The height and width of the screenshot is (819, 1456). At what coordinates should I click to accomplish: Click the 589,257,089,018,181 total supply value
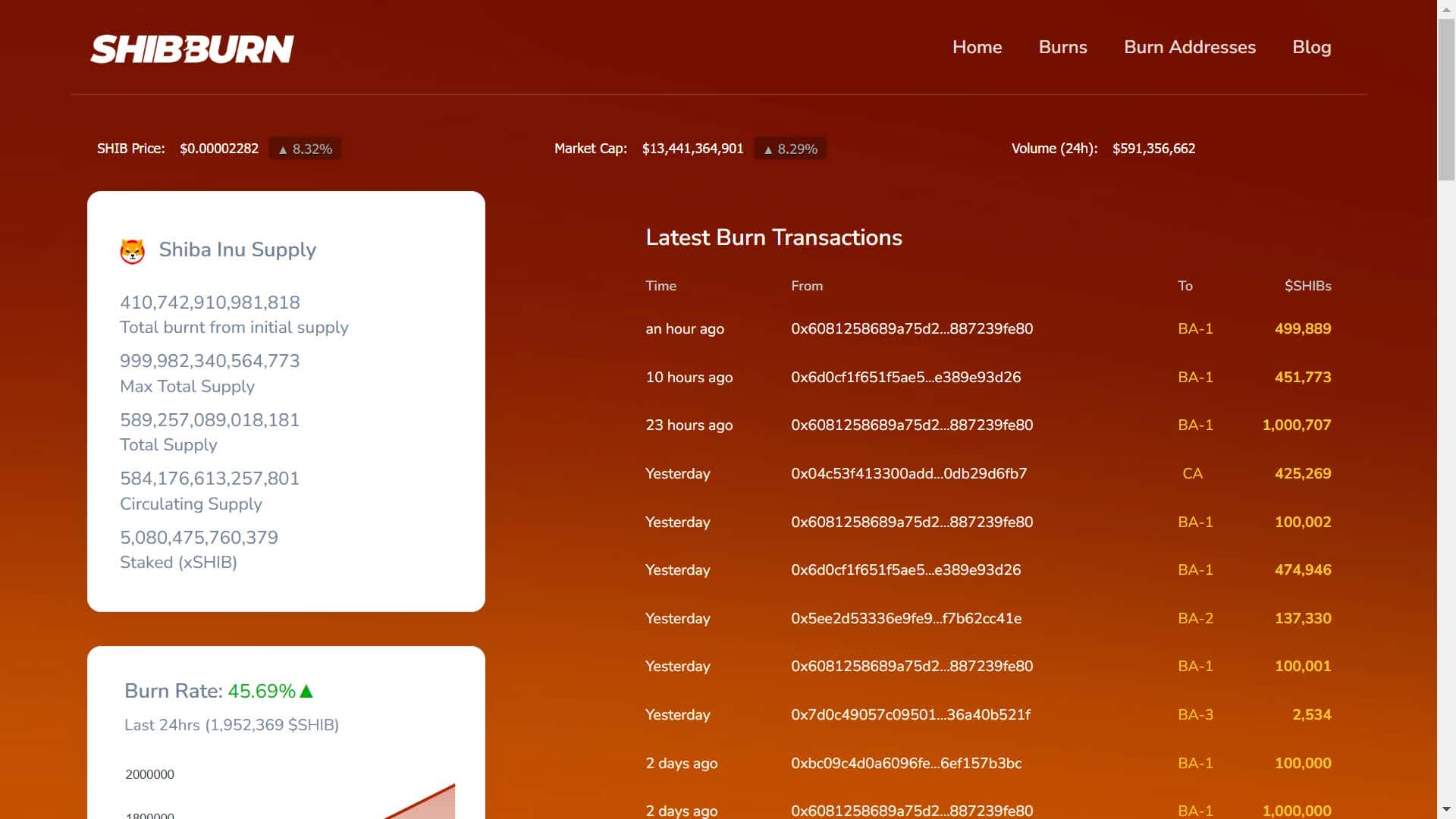pyautogui.click(x=210, y=420)
